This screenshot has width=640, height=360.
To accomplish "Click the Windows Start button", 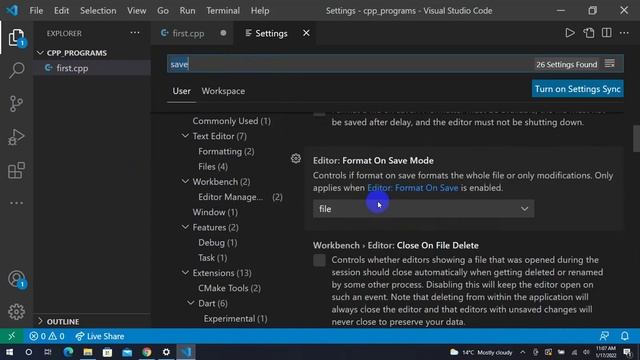I will pyautogui.click(x=9, y=352).
